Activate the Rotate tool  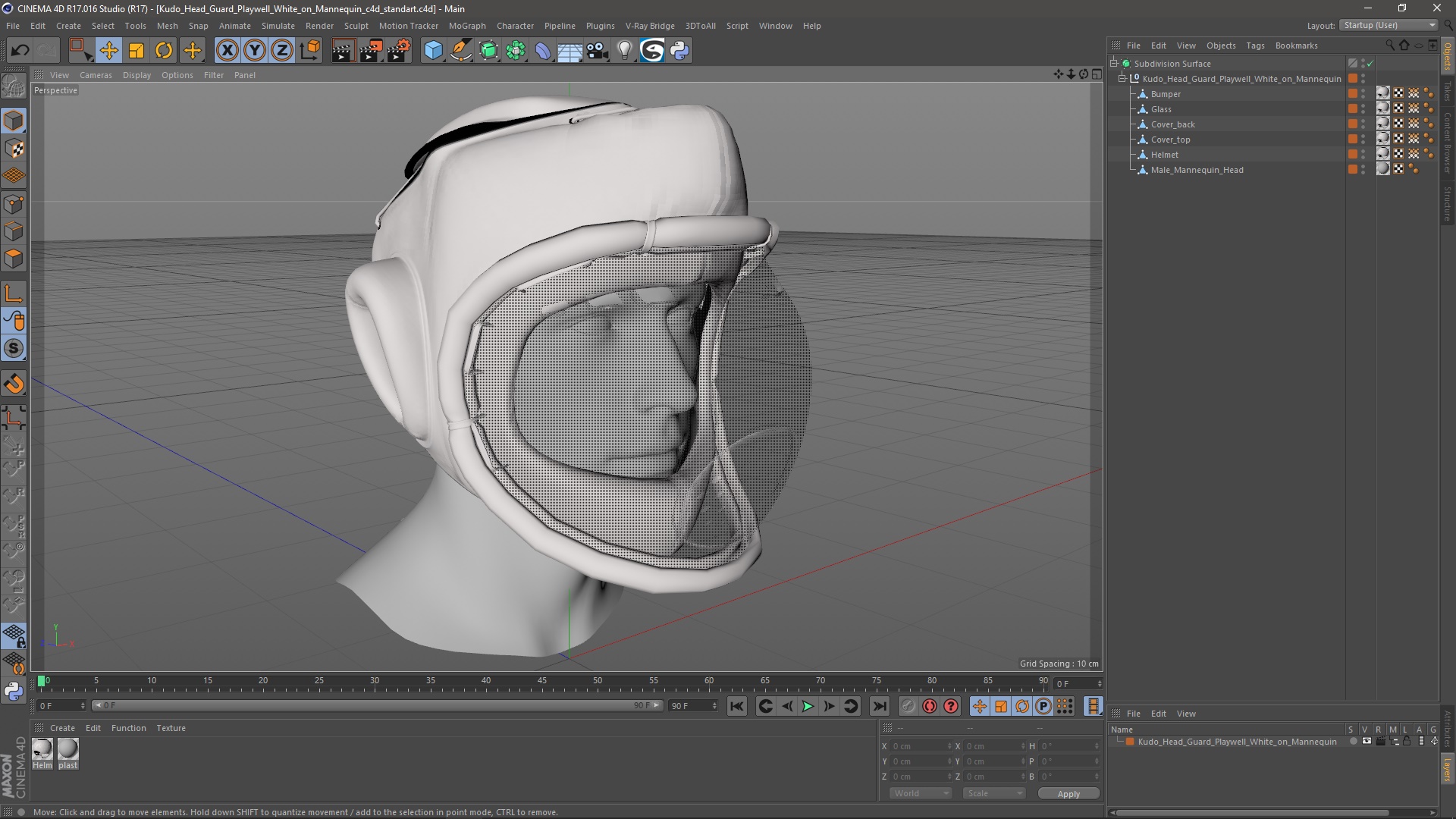[164, 51]
